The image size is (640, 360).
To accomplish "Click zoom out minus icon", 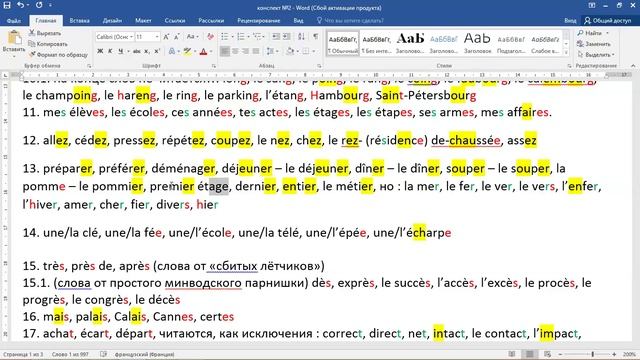I will coord(560,354).
